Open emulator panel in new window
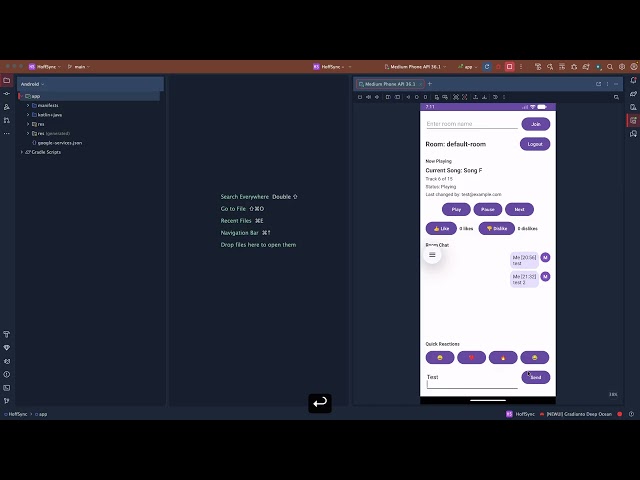 coord(598,84)
